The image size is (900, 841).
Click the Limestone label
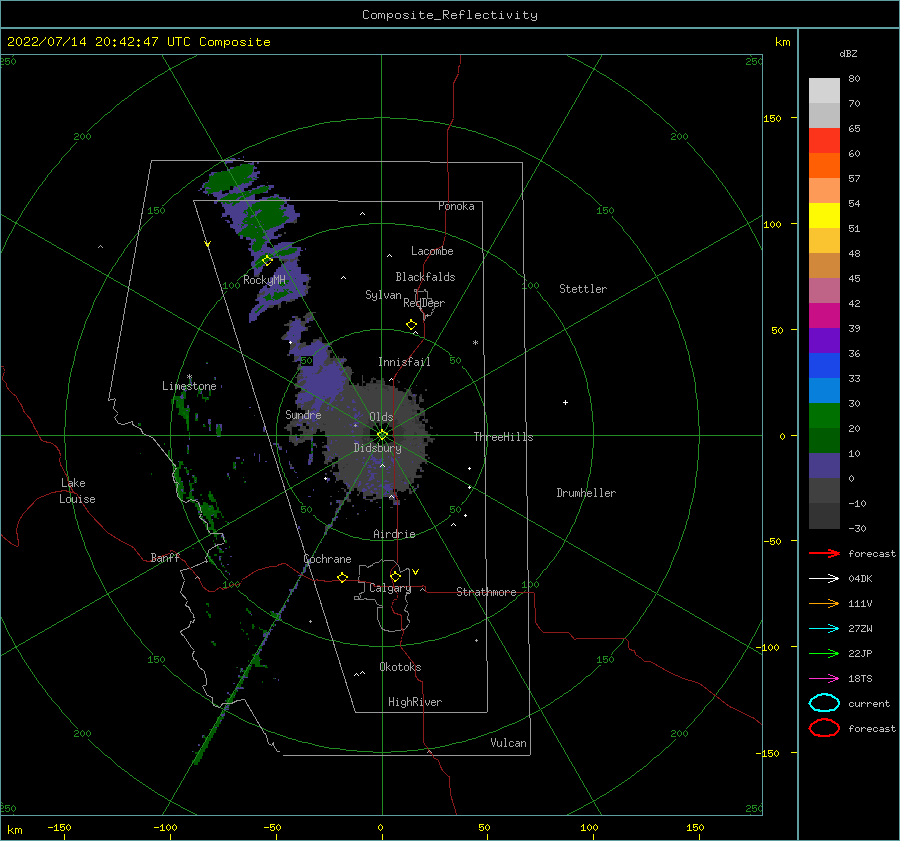pyautogui.click(x=189, y=386)
